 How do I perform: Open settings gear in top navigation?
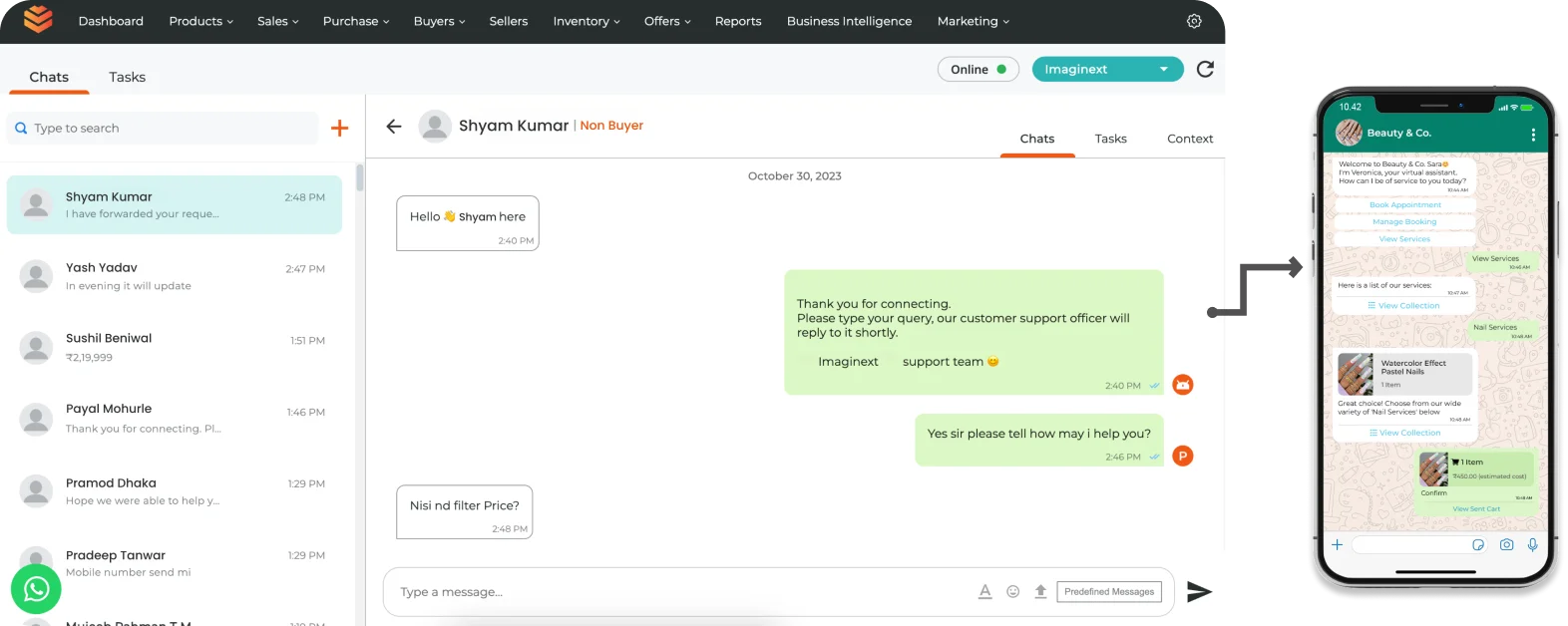[x=1194, y=21]
